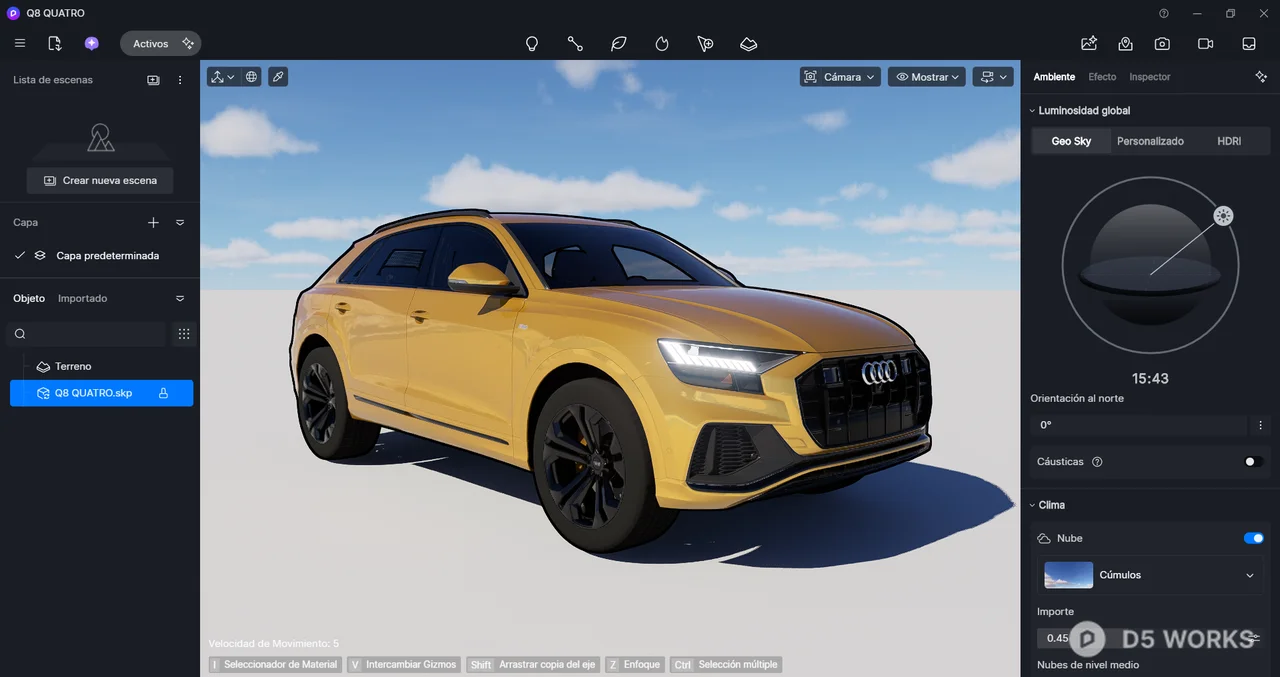Toggle lock icon on Q8 QUATRO.skp

(x=163, y=393)
